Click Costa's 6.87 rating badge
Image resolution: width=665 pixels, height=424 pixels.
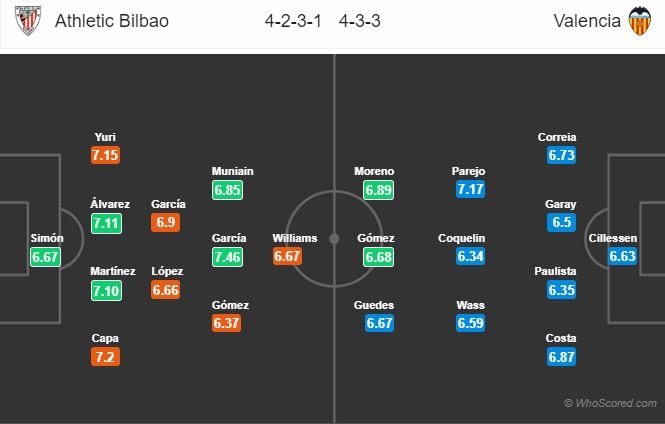[561, 357]
